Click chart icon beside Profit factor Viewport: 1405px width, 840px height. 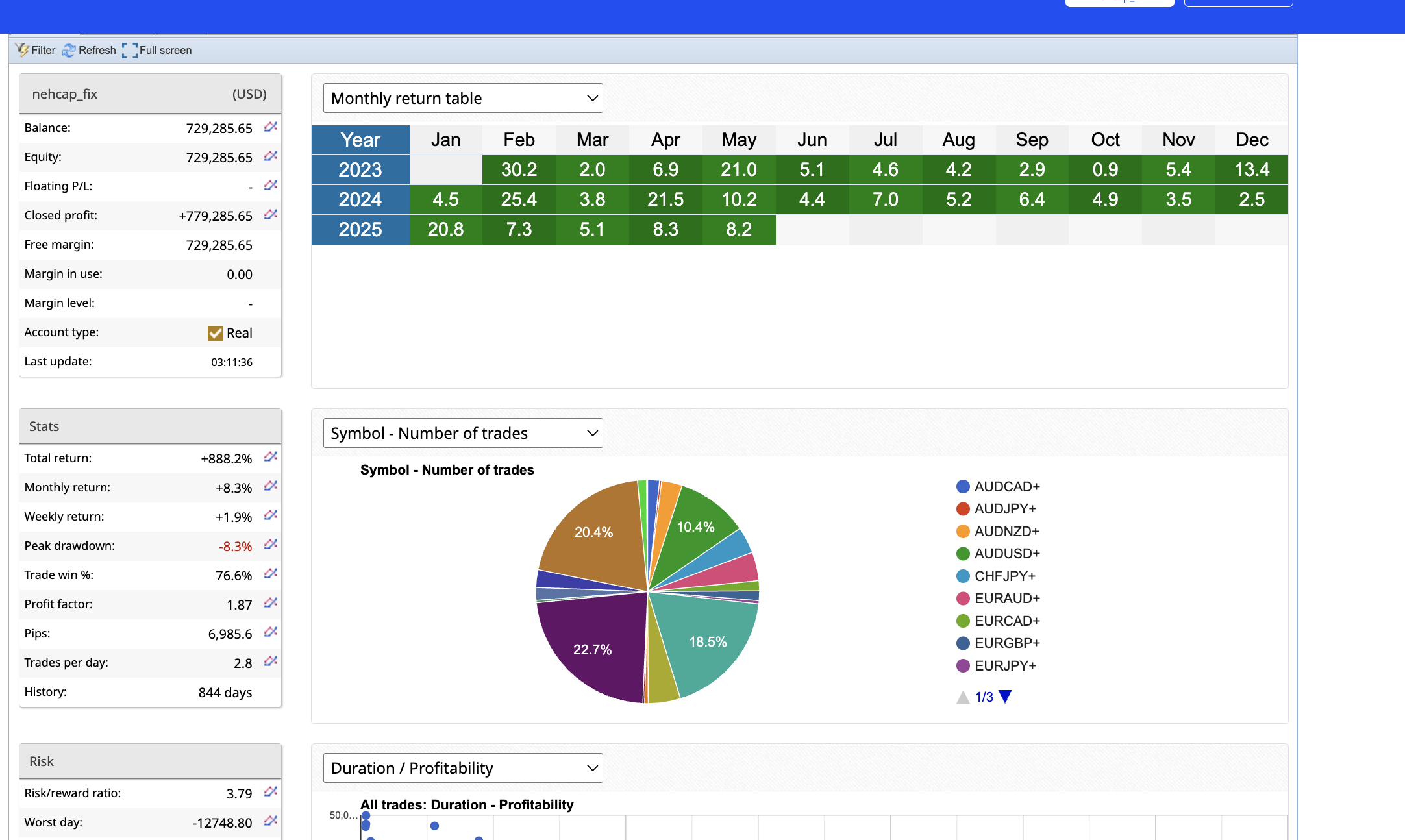pyautogui.click(x=271, y=604)
